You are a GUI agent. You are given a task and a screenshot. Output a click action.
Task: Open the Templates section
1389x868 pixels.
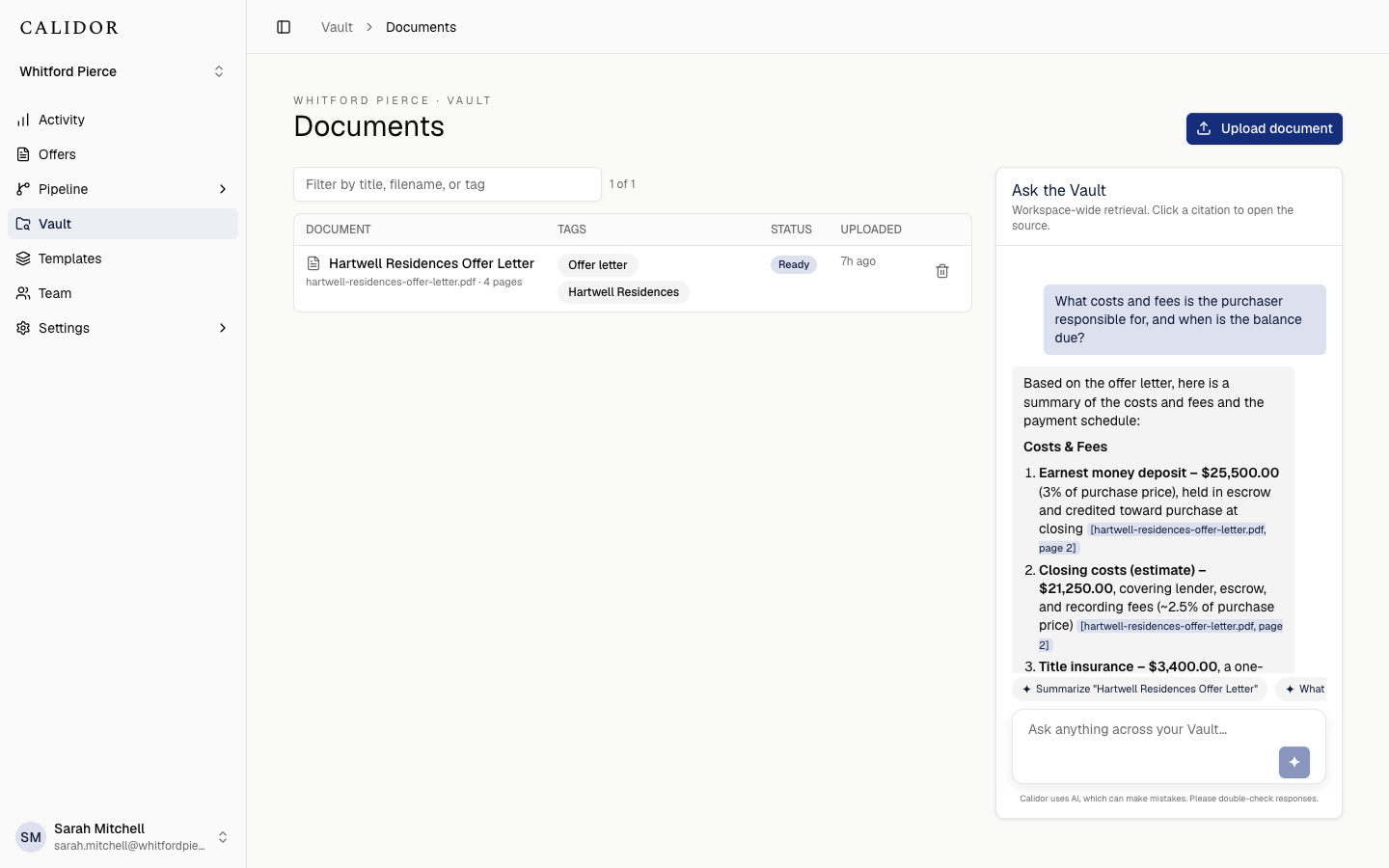[123, 258]
